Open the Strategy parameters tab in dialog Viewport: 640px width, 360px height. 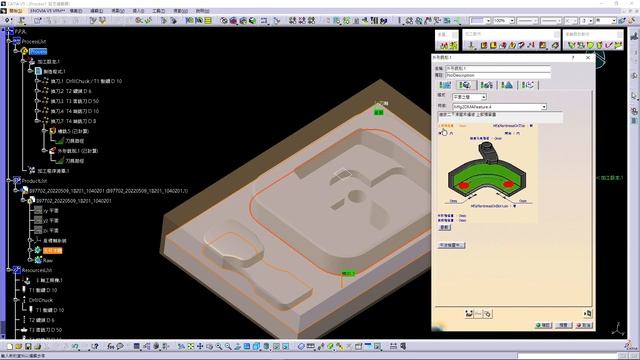click(x=445, y=85)
